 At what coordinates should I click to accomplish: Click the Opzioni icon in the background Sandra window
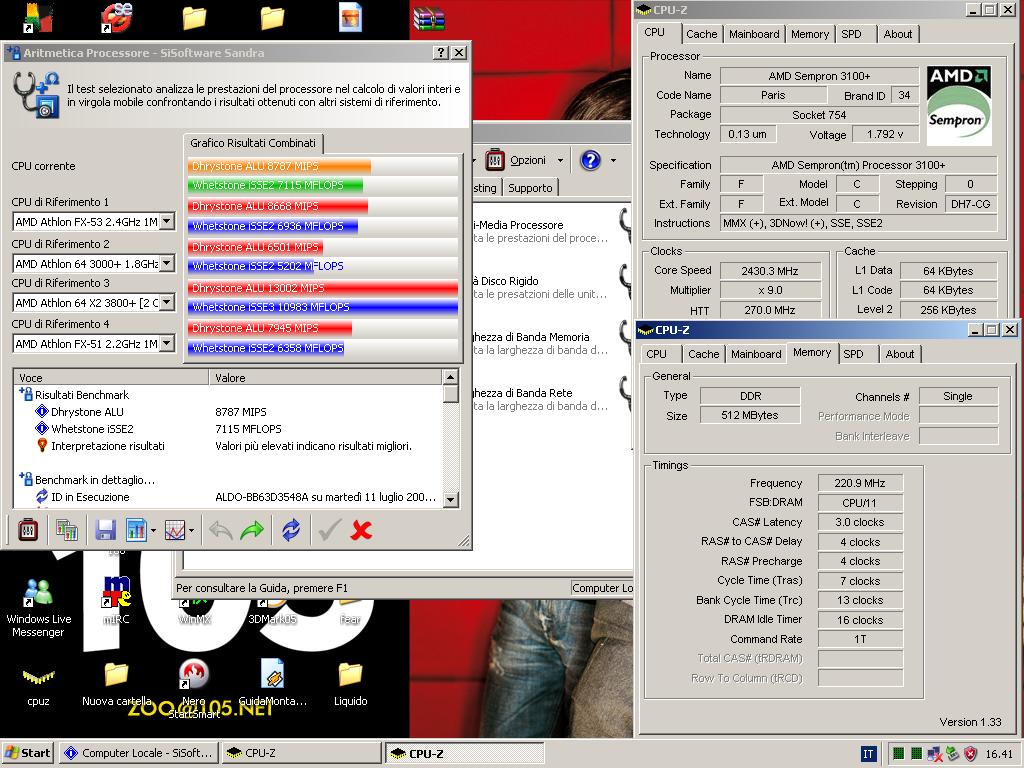(495, 160)
